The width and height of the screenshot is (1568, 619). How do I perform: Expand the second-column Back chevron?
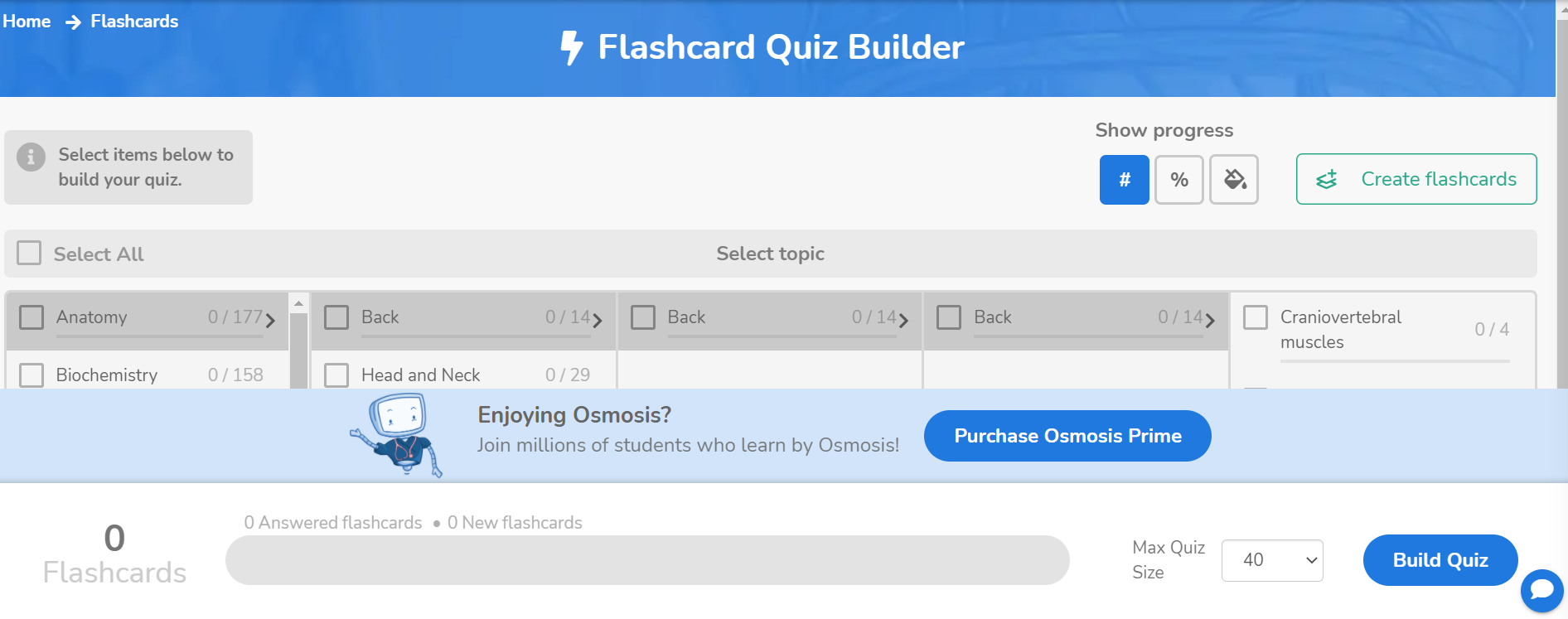598,320
